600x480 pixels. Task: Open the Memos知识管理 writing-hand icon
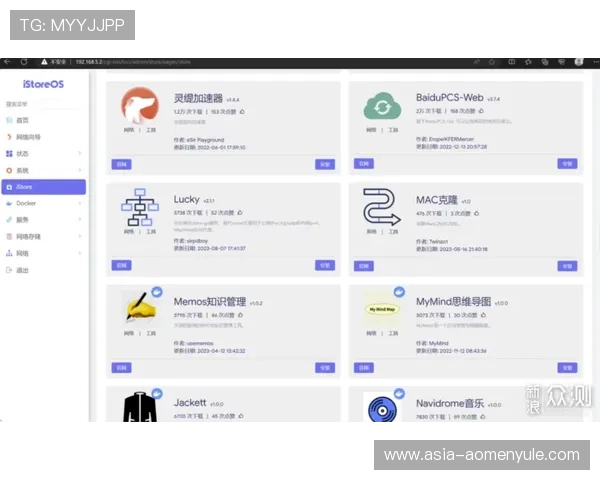pyautogui.click(x=141, y=307)
